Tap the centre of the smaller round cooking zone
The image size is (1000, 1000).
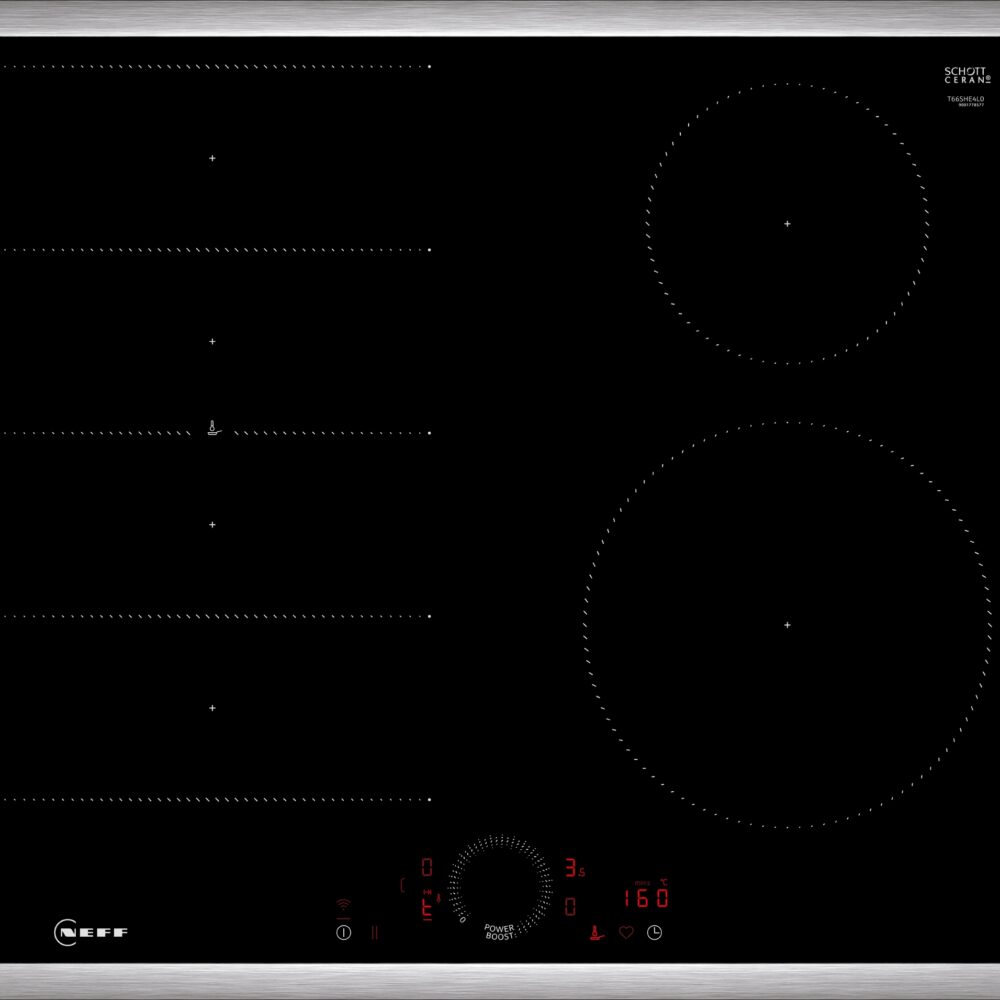[x=787, y=224]
